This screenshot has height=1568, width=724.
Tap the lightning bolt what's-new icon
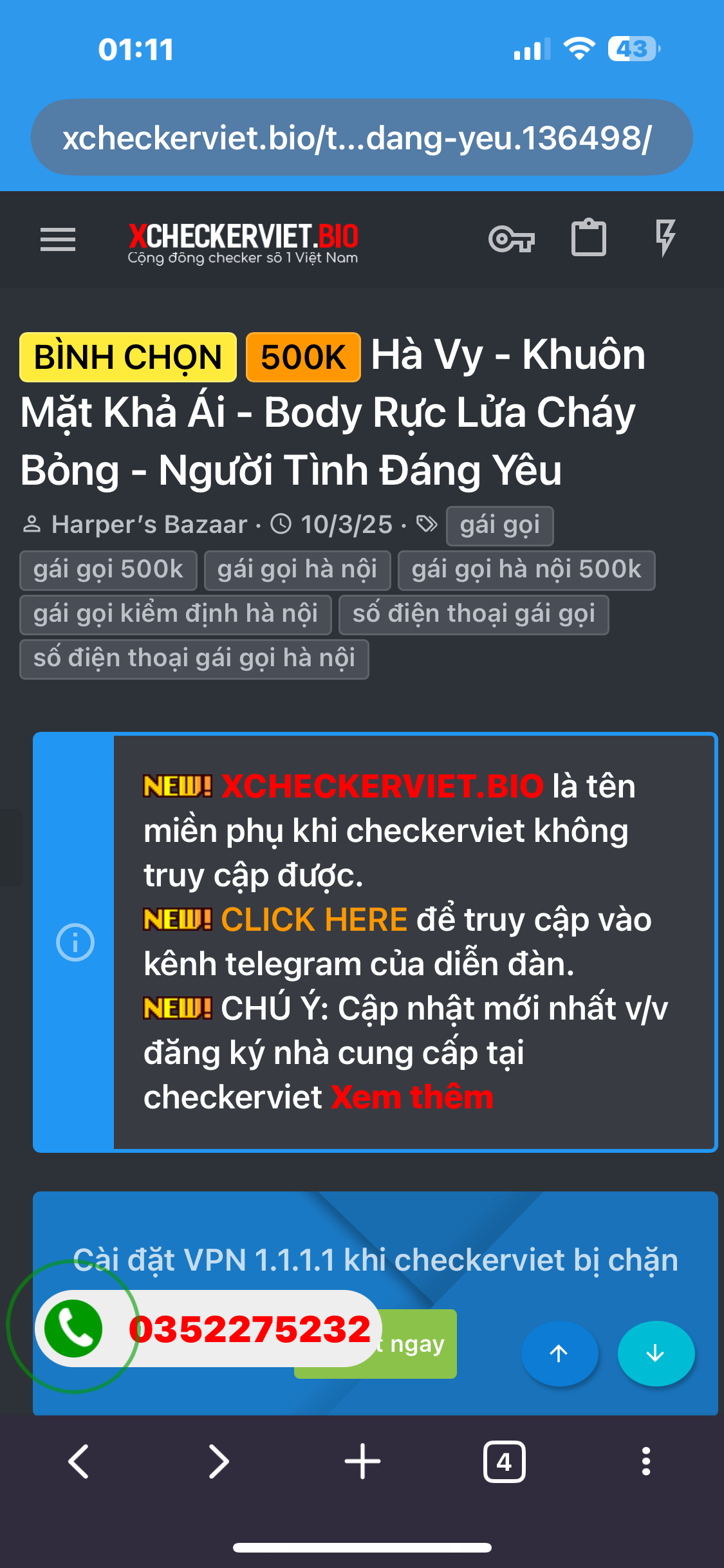point(665,238)
